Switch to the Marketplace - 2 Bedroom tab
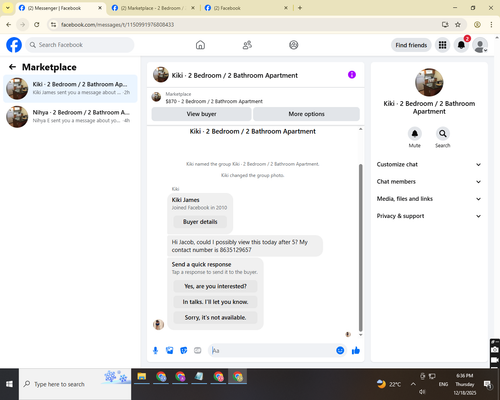500x400 pixels. pos(153,8)
